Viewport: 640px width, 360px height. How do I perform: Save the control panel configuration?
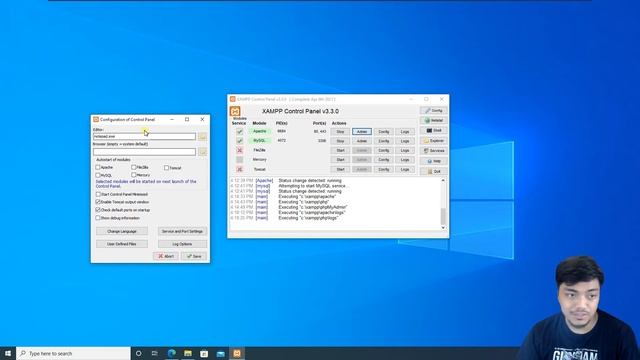[x=194, y=256]
